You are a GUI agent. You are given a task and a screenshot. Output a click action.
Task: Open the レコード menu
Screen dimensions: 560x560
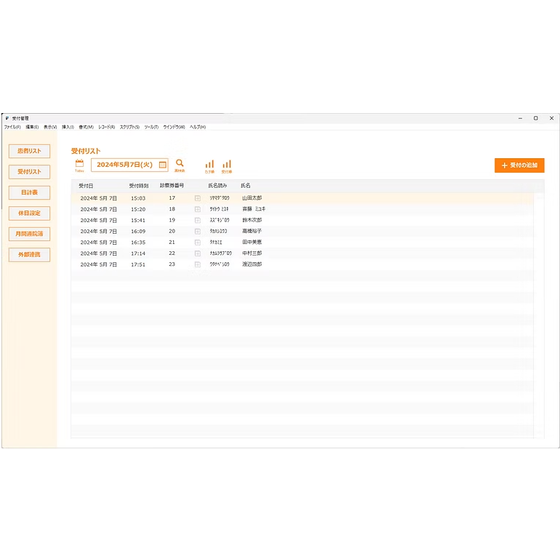coord(106,127)
